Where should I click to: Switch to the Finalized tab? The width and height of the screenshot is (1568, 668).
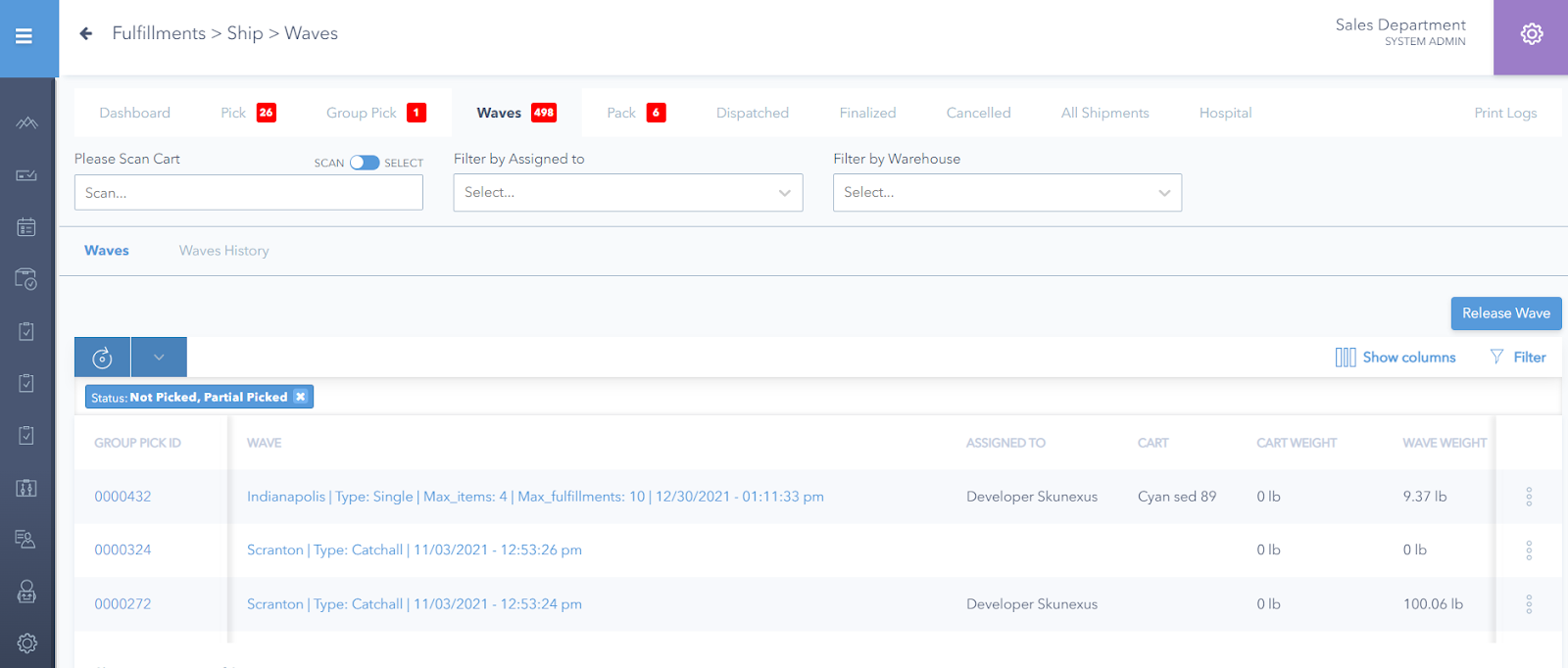point(867,113)
